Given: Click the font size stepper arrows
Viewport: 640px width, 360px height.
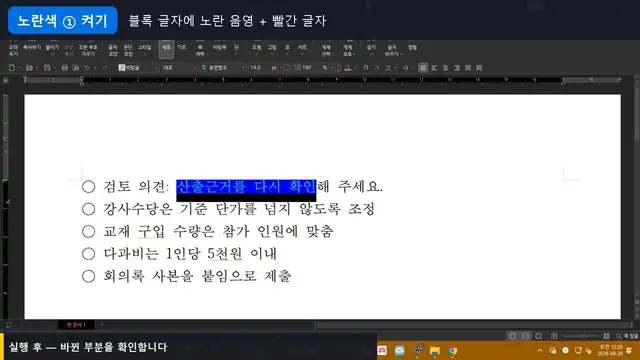Looking at the screenshot, I should (x=287, y=68).
